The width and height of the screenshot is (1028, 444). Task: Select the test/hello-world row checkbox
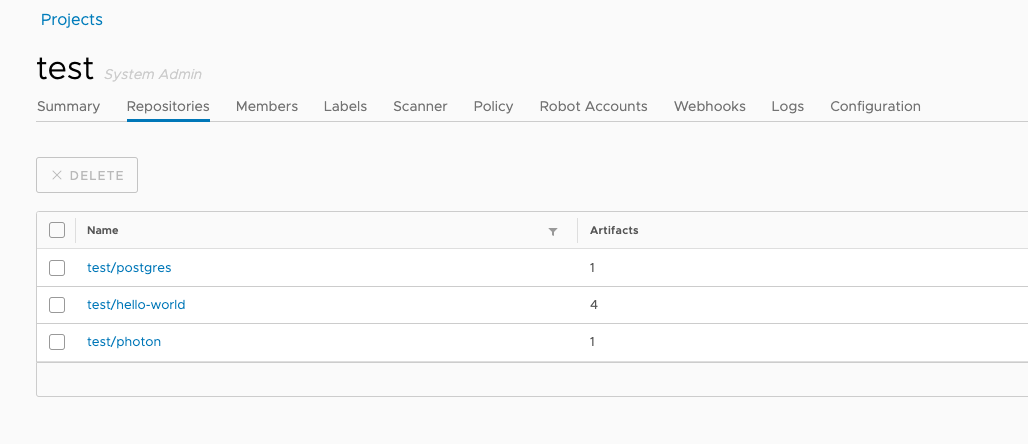pos(57,305)
